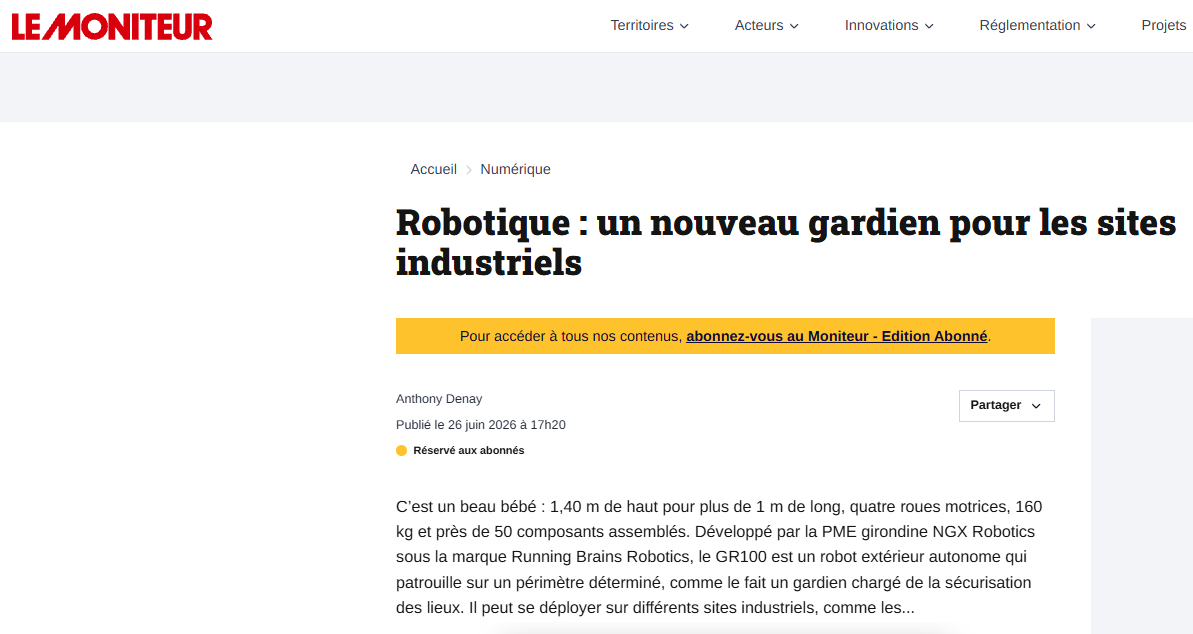The width and height of the screenshot is (1193, 634).
Task: Click the author name Anthony Denay
Action: pyautogui.click(x=439, y=399)
